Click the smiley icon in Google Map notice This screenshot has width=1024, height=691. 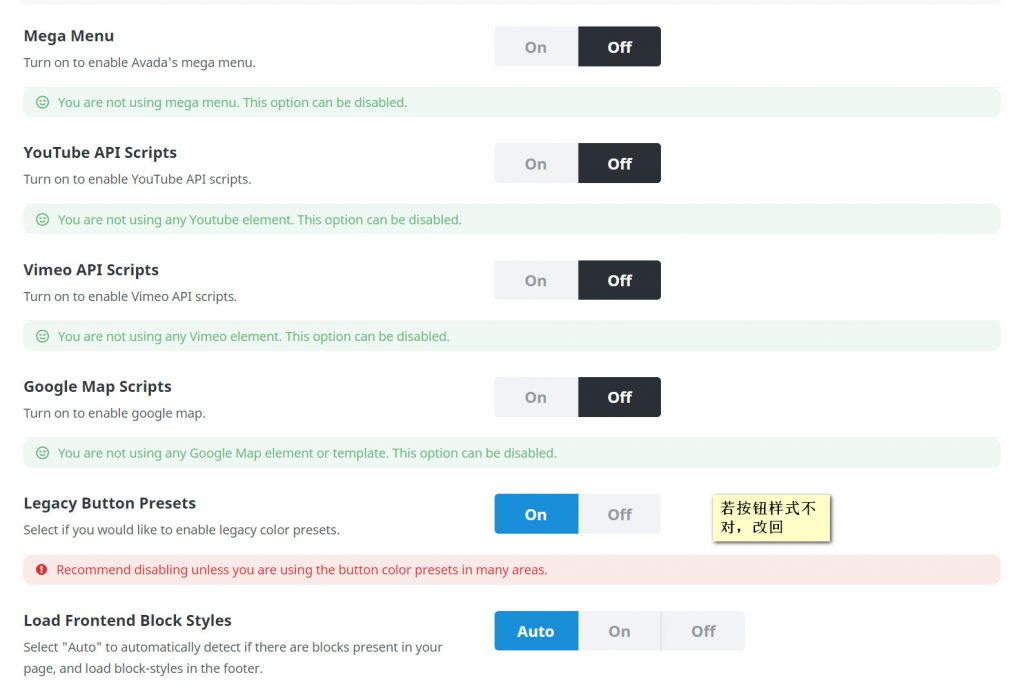[x=42, y=453]
